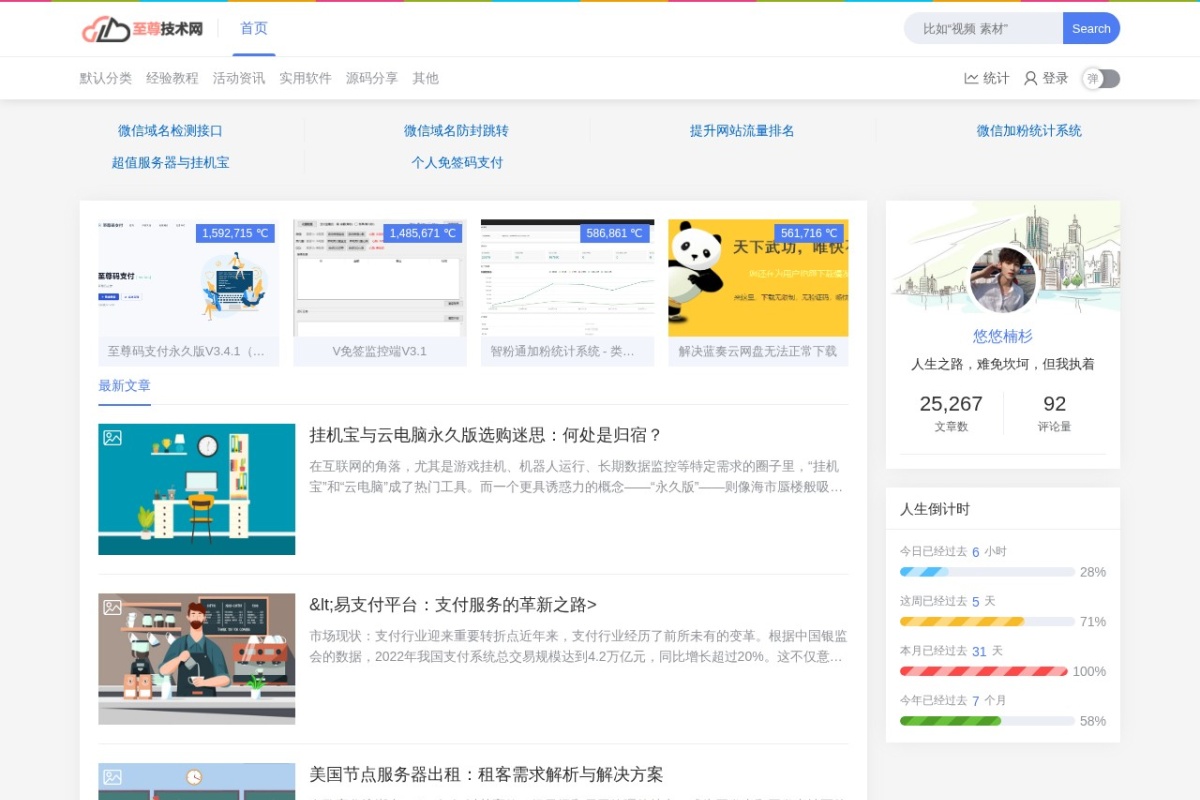Click the 挂机宝 article summary text

[576, 477]
